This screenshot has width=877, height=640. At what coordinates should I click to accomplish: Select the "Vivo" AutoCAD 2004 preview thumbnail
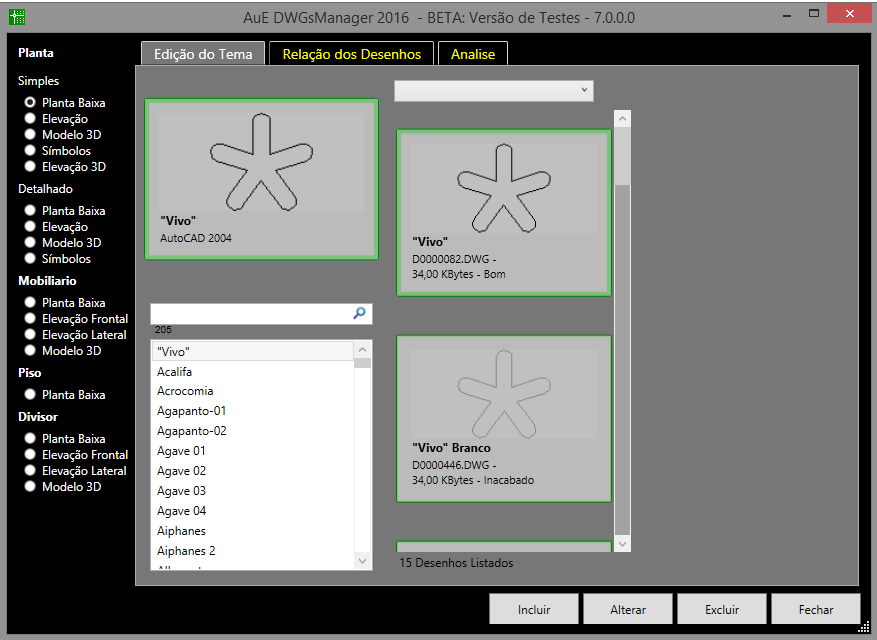261,179
